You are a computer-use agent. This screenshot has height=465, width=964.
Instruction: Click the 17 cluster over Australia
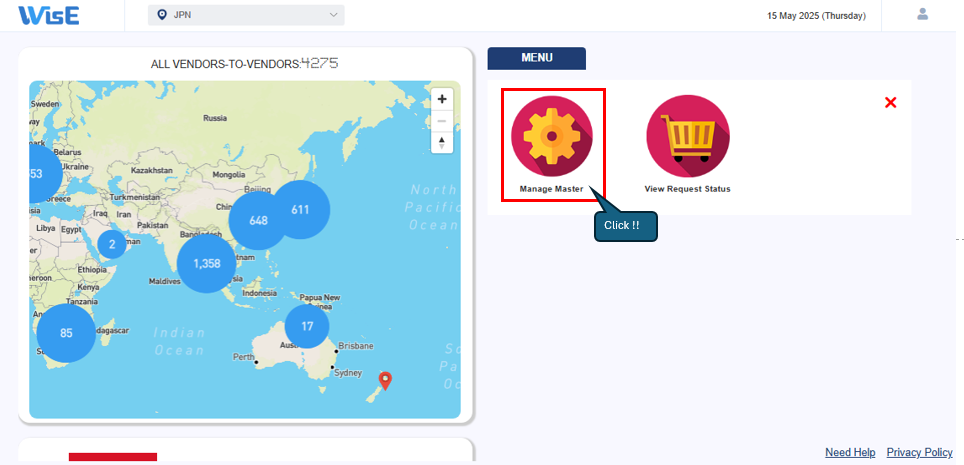pos(307,326)
